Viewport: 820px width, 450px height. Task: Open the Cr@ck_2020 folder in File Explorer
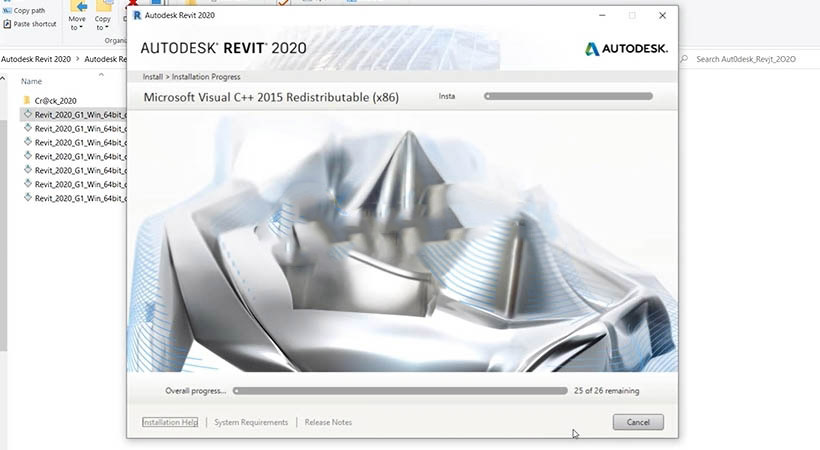(x=55, y=100)
